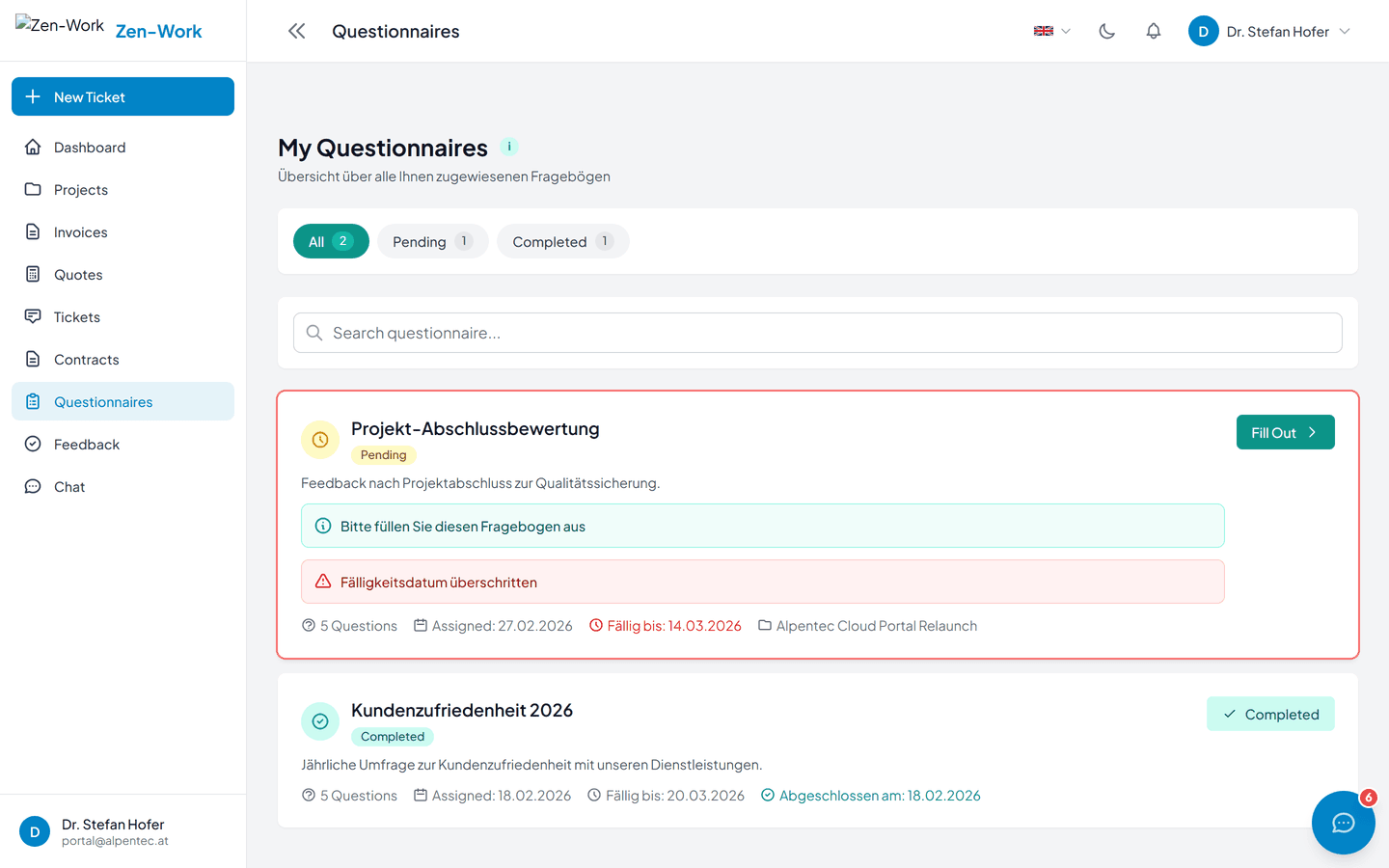This screenshot has width=1389, height=868.
Task: Select Questionnaires in the sidebar
Action: coord(123,402)
